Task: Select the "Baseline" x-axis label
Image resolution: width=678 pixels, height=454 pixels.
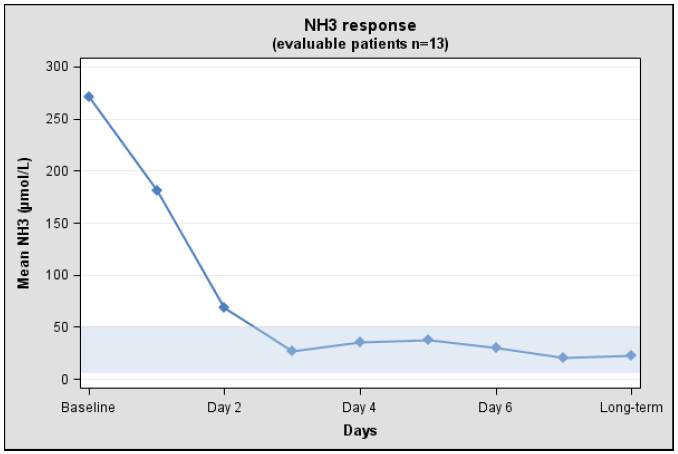Action: pos(89,408)
